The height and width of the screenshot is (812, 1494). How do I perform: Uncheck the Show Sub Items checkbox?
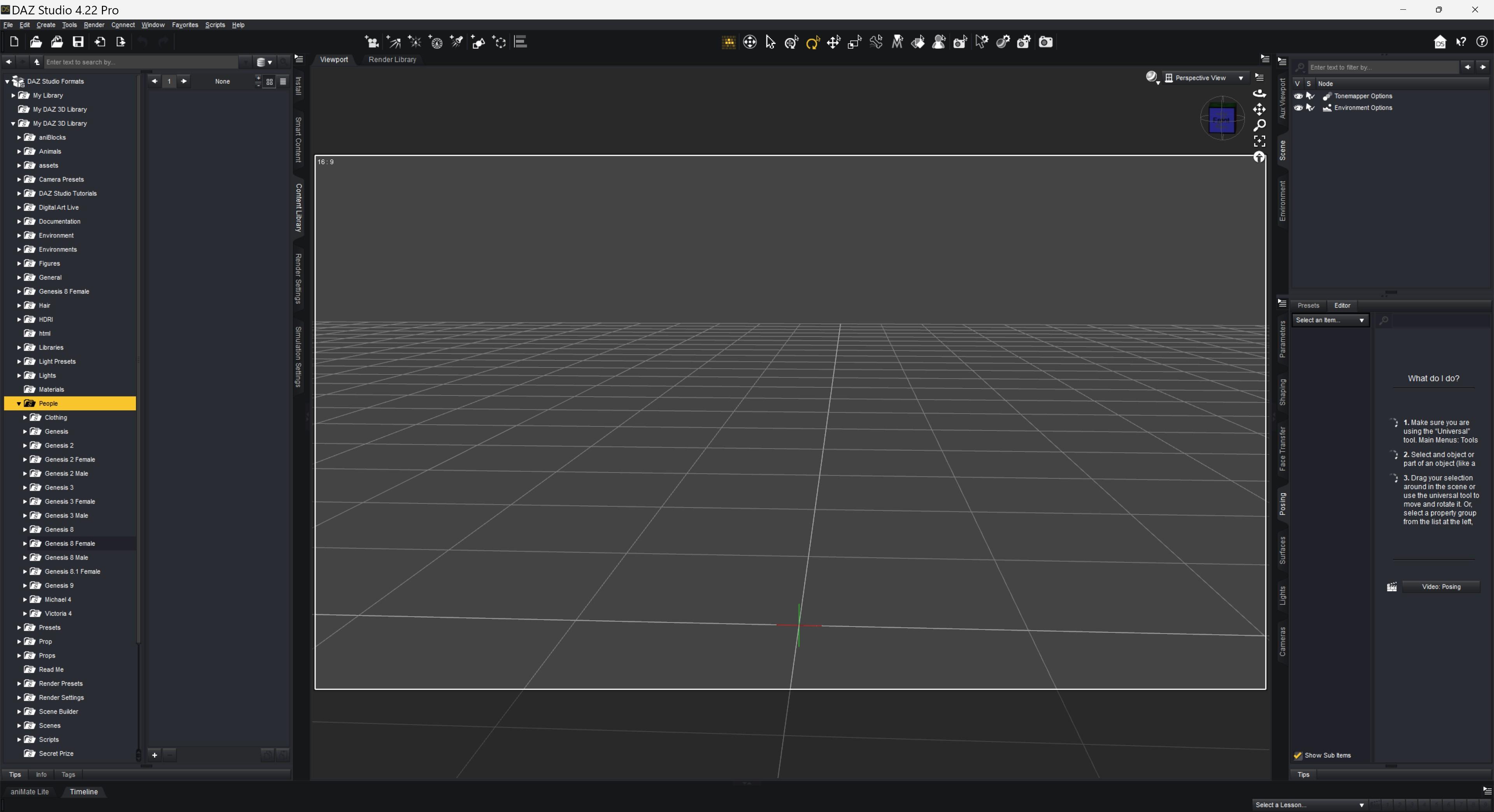1298,755
